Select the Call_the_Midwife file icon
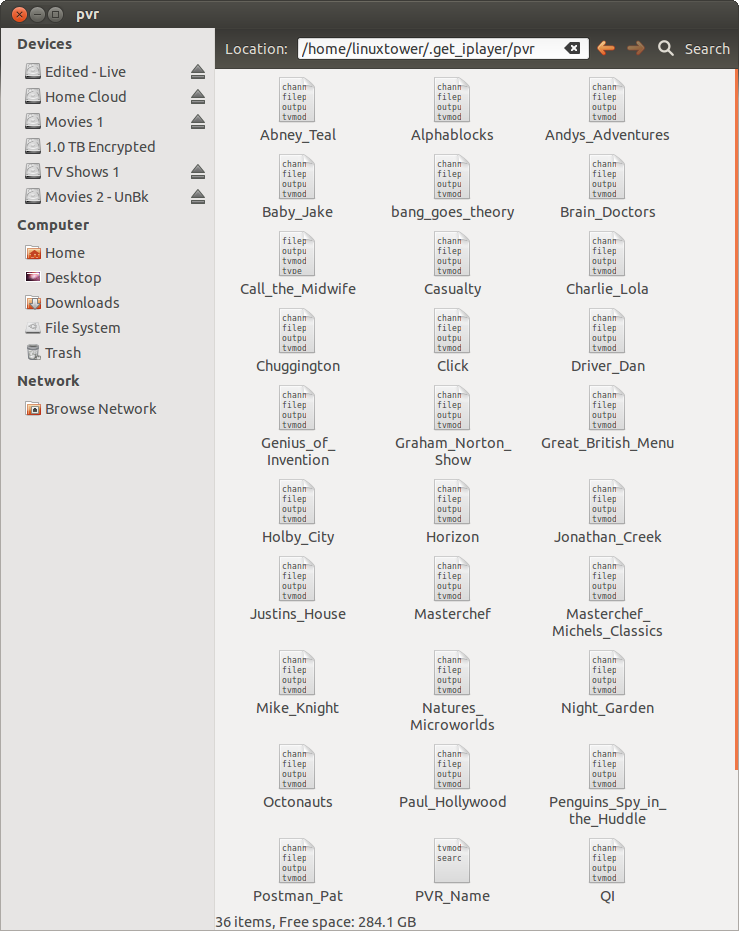The height and width of the screenshot is (931, 739). (297, 254)
